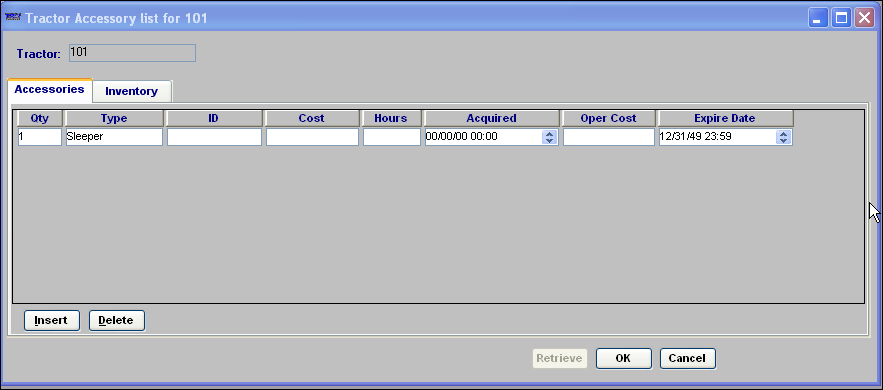
Task: Click the Delete button
Action: click(117, 320)
